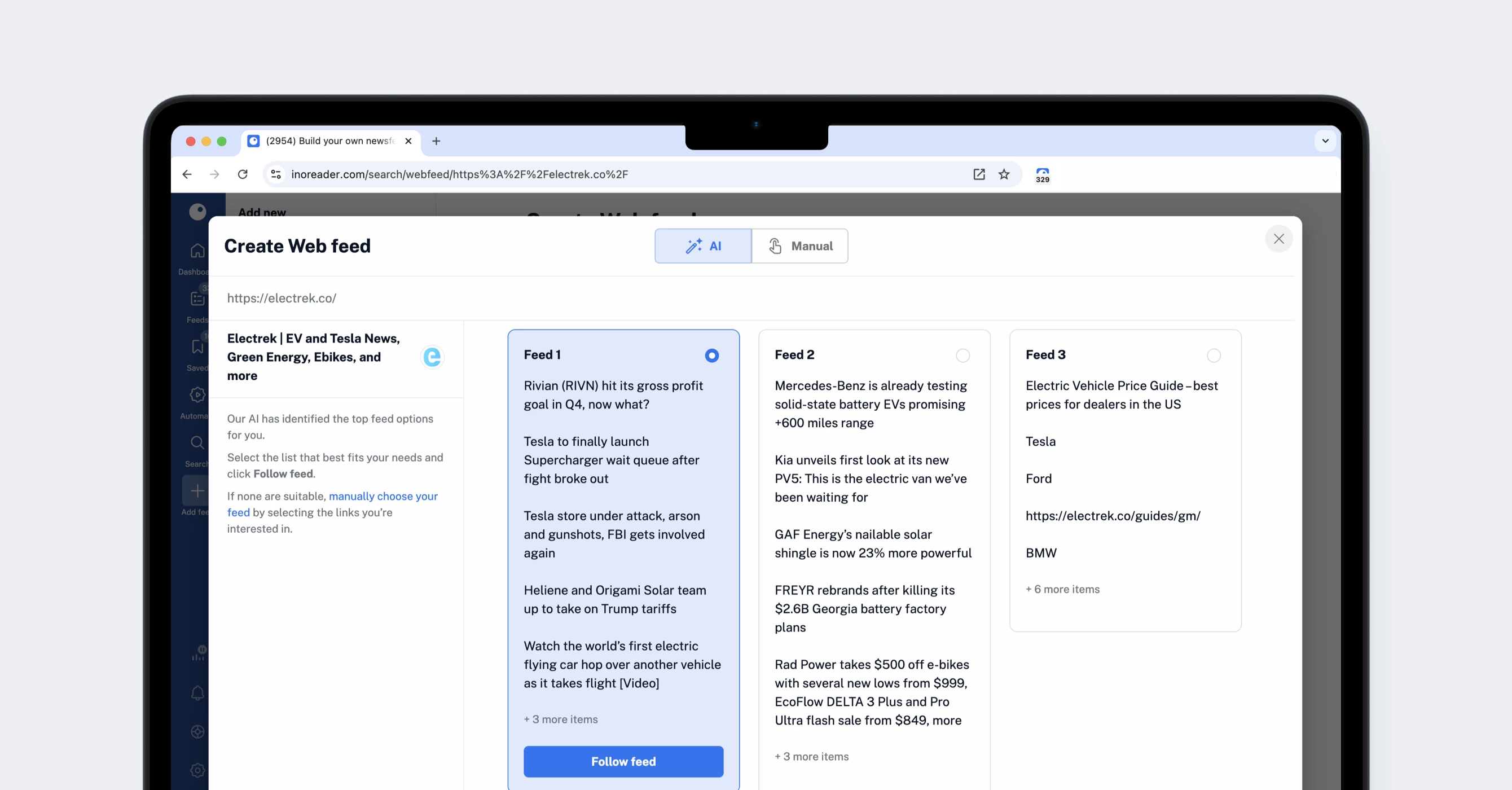1512x790 pixels.
Task: Close the Create Web feed dialog
Action: pos(1279,239)
